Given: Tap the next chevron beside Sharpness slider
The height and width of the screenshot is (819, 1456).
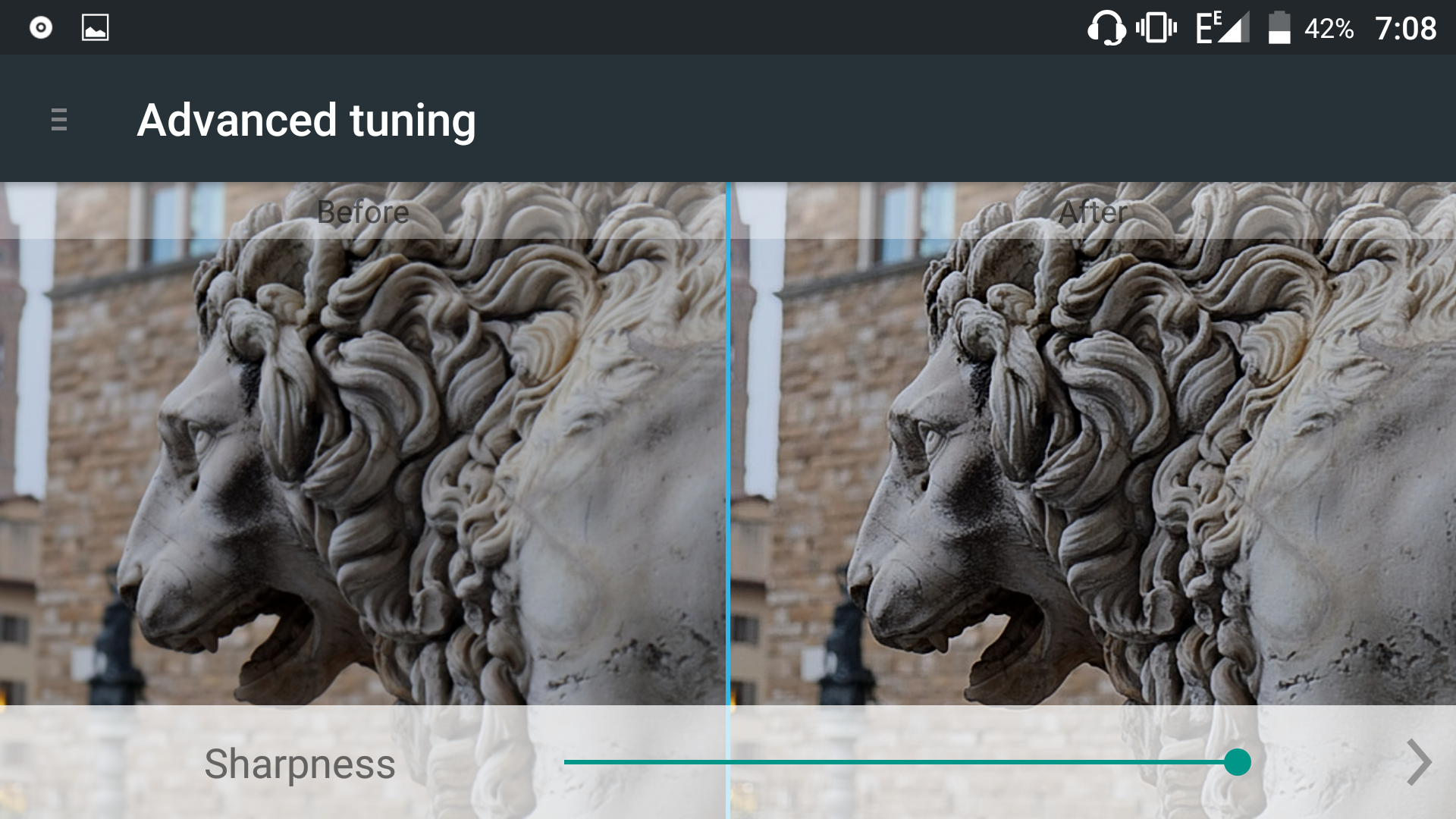Looking at the screenshot, I should [x=1418, y=762].
